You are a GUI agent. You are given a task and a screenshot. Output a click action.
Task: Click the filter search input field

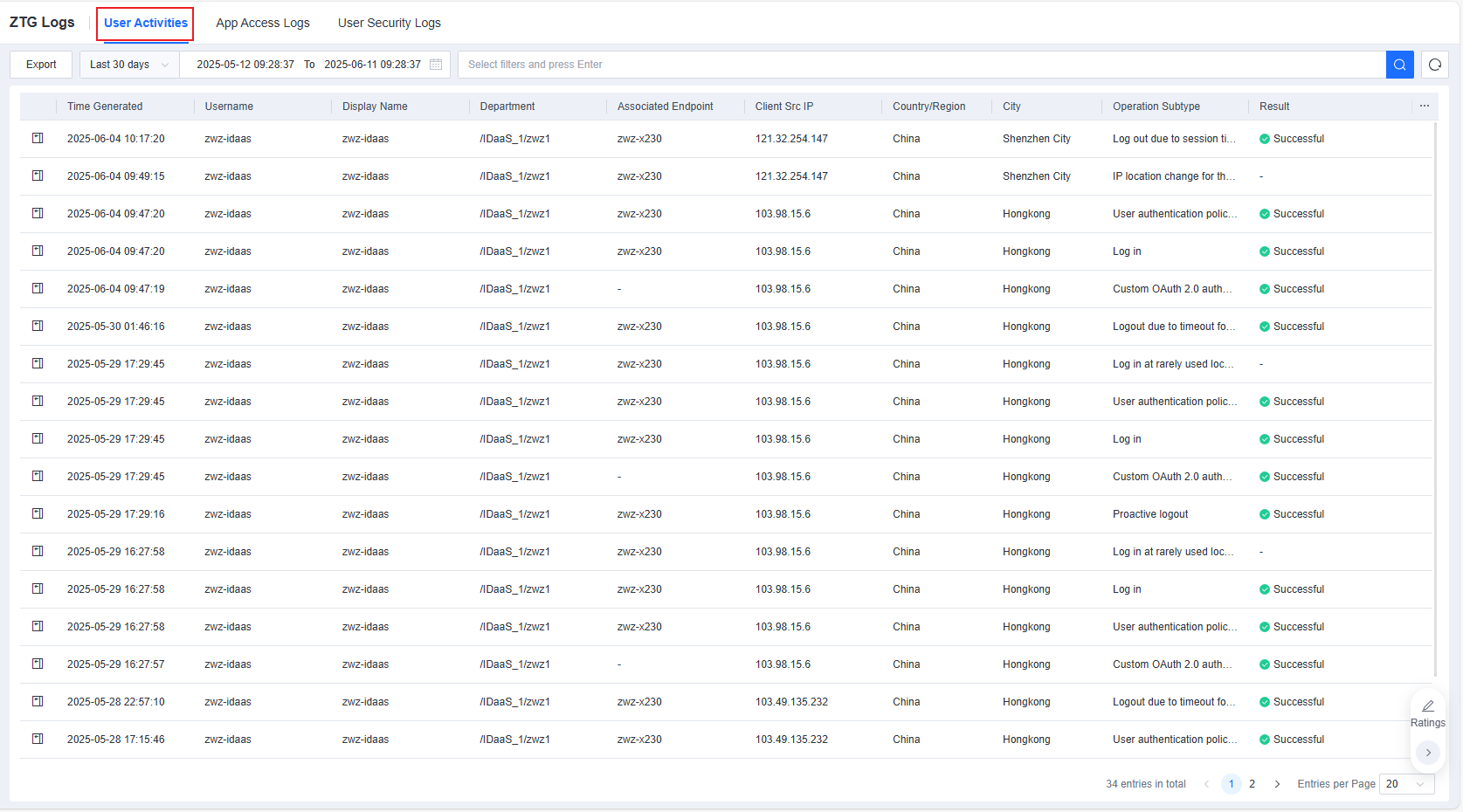pos(921,65)
